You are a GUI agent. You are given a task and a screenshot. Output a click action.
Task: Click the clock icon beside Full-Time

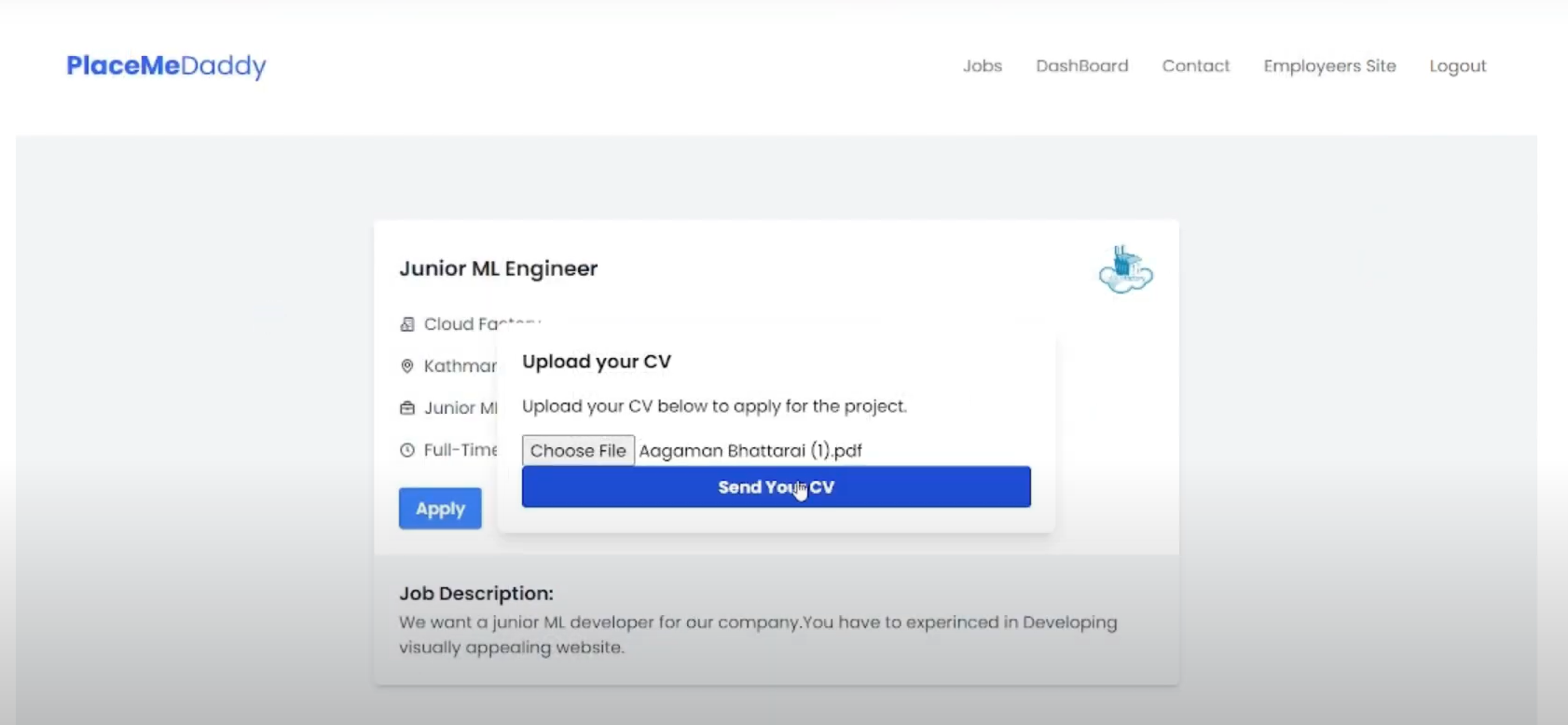click(407, 450)
